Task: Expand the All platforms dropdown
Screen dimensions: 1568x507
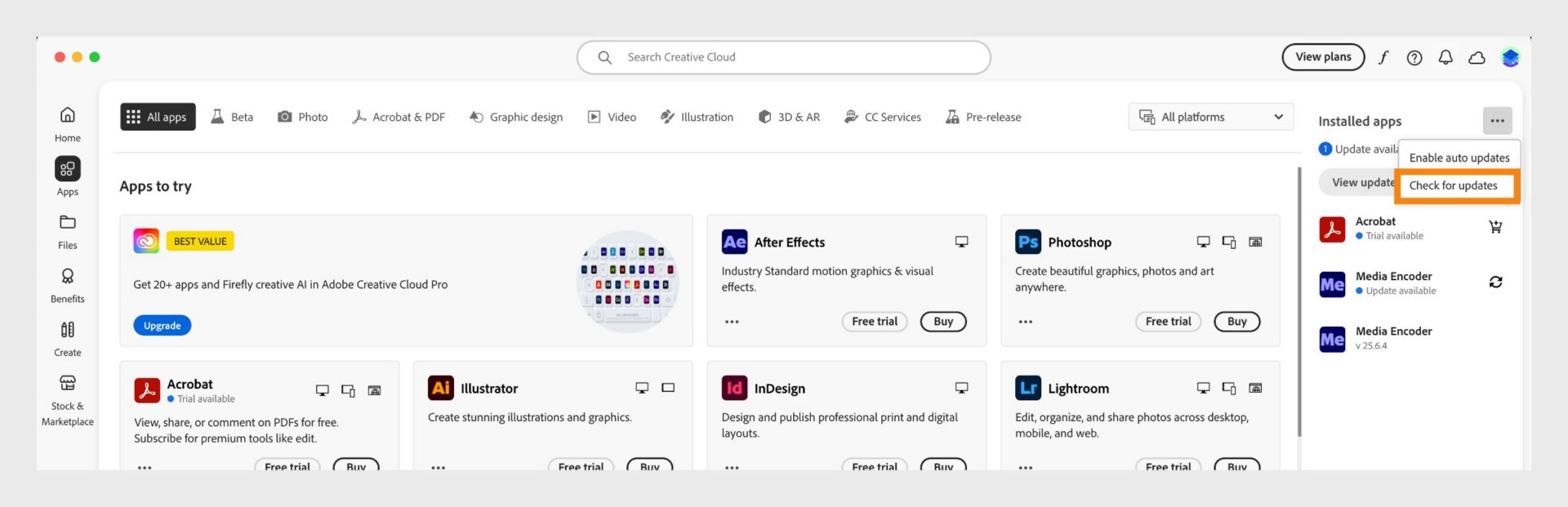Action: (x=1211, y=117)
